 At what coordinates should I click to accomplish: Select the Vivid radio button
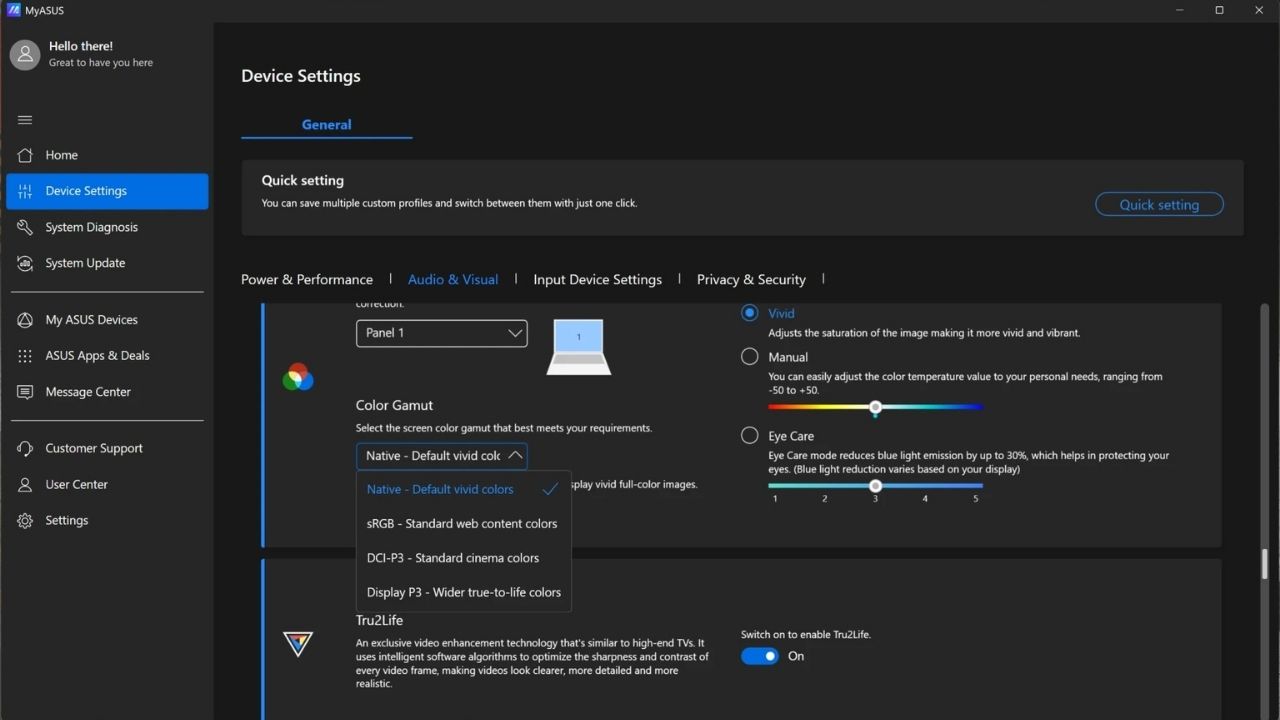click(750, 313)
